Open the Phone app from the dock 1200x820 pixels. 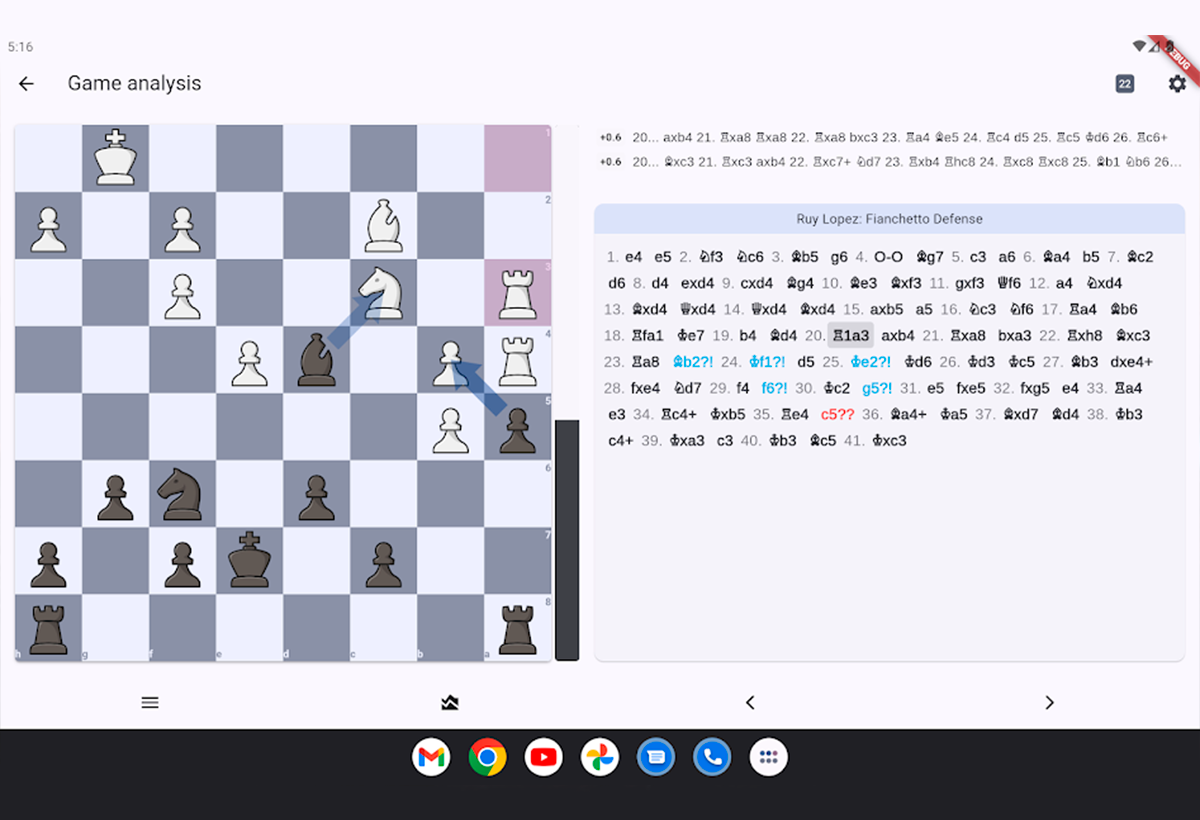point(712,758)
